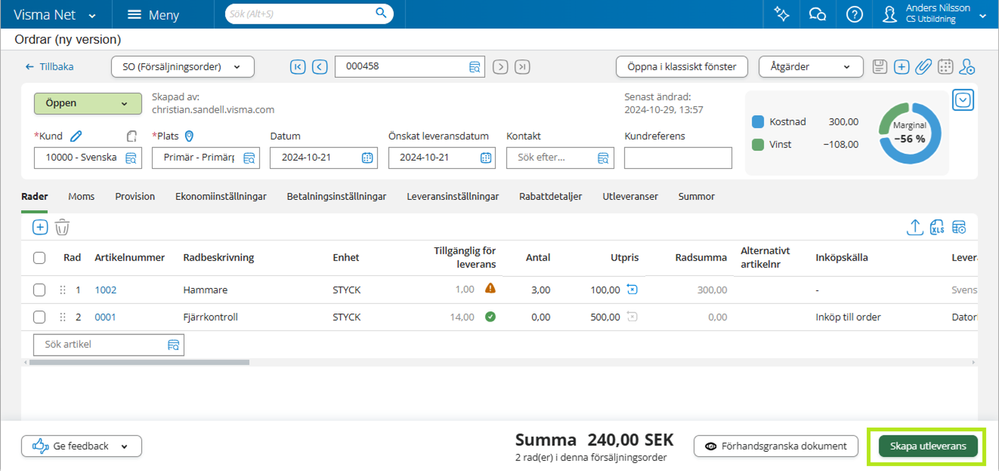Check the checkbox for row 1 Hammare

coord(40,290)
